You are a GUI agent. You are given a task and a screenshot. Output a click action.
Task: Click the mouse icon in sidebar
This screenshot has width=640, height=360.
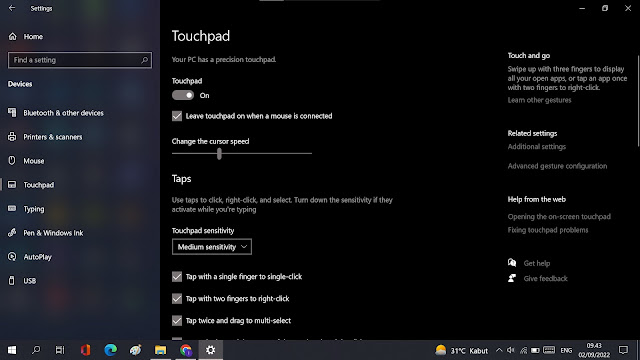point(12,160)
